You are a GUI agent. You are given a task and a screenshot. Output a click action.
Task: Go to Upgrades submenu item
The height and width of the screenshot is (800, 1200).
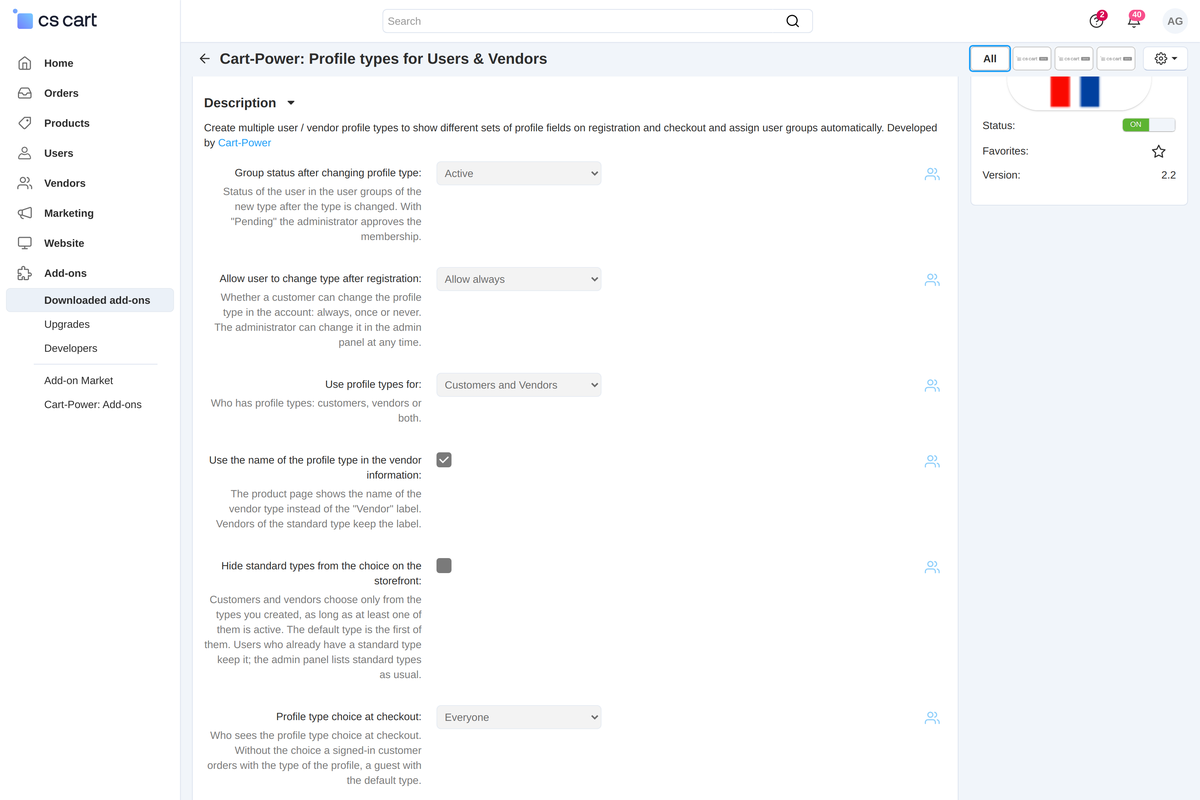(x=67, y=324)
